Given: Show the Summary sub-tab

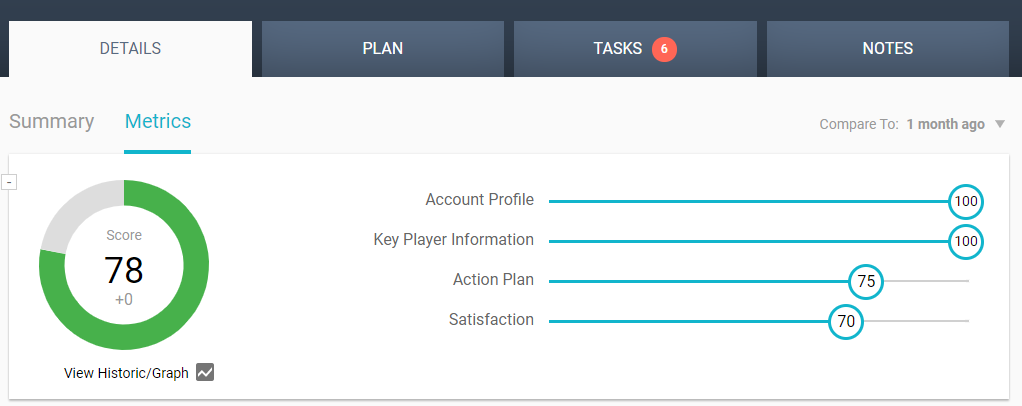Looking at the screenshot, I should (52, 122).
